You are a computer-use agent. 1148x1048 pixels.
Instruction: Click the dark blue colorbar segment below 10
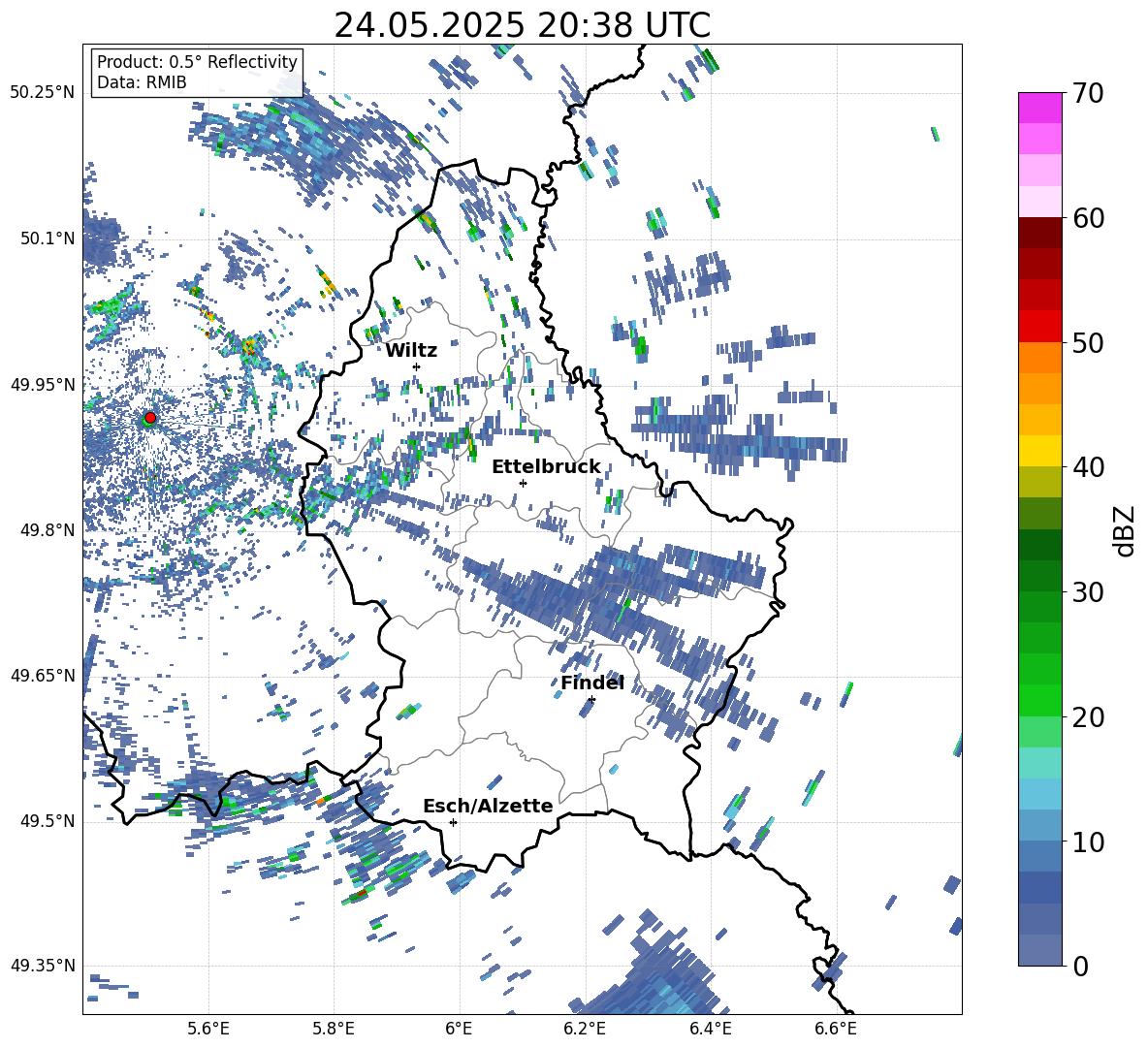point(1039,887)
